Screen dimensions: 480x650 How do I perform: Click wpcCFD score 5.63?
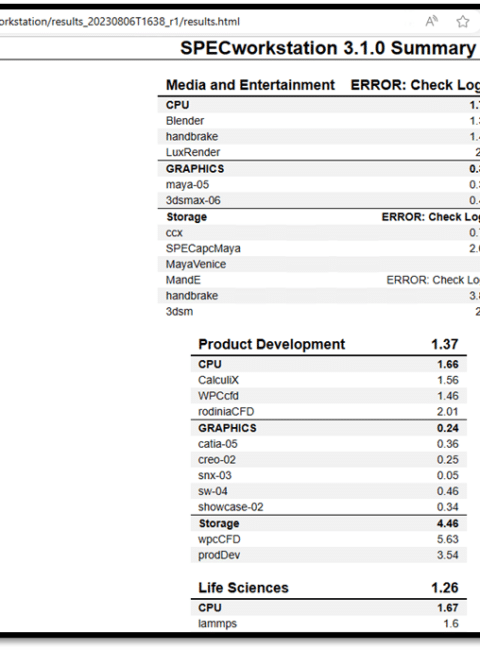[448, 539]
